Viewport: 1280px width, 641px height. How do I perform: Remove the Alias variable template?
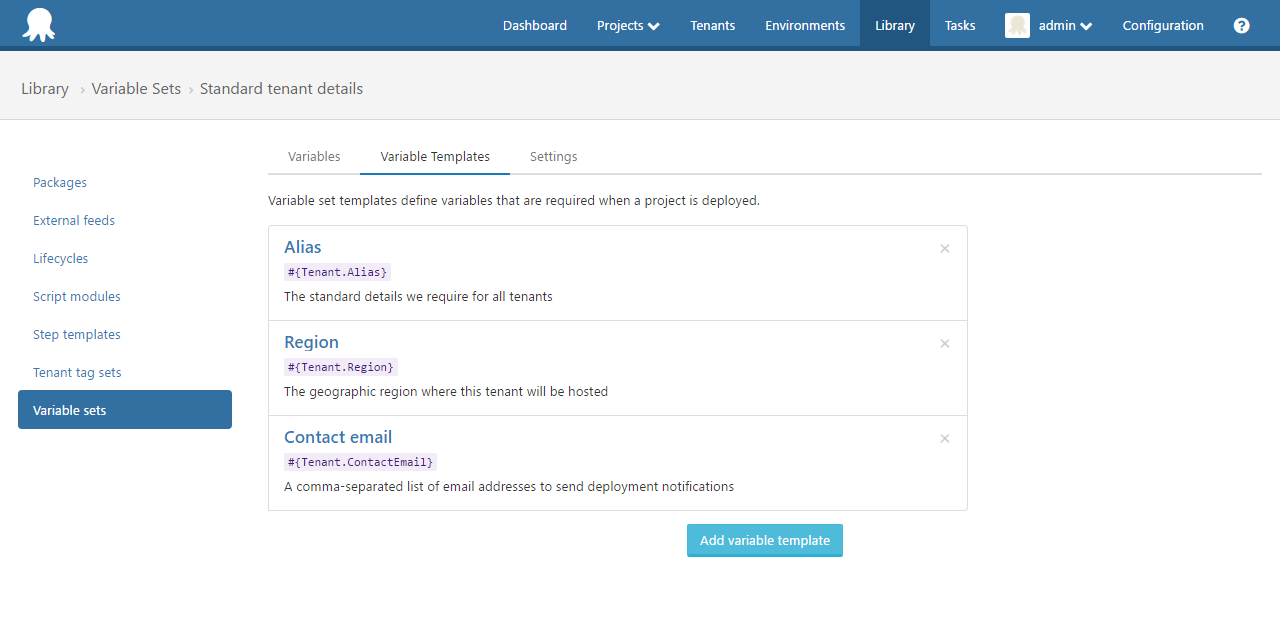pos(944,248)
